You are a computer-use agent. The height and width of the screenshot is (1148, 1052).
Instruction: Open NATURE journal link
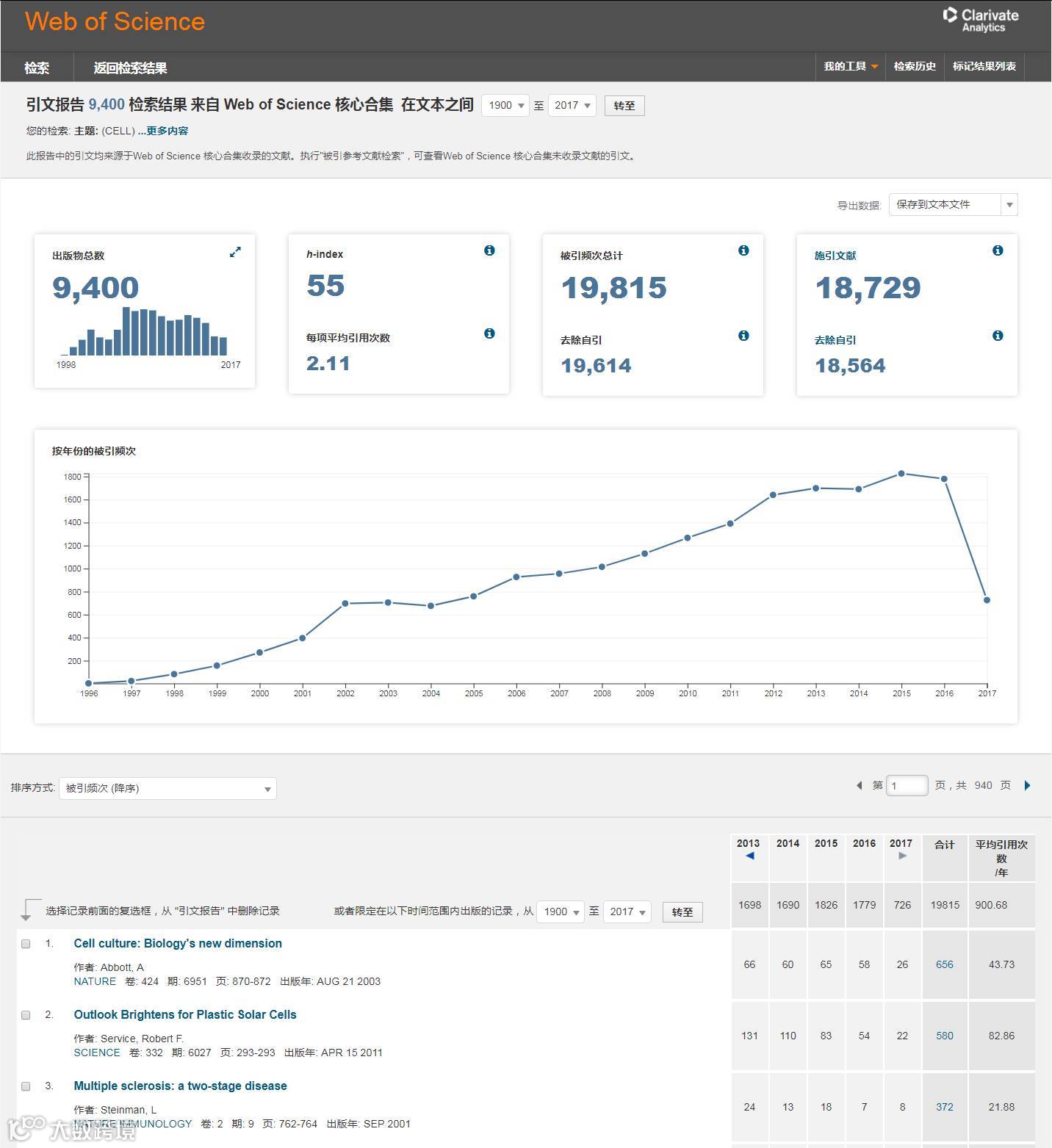[95, 981]
